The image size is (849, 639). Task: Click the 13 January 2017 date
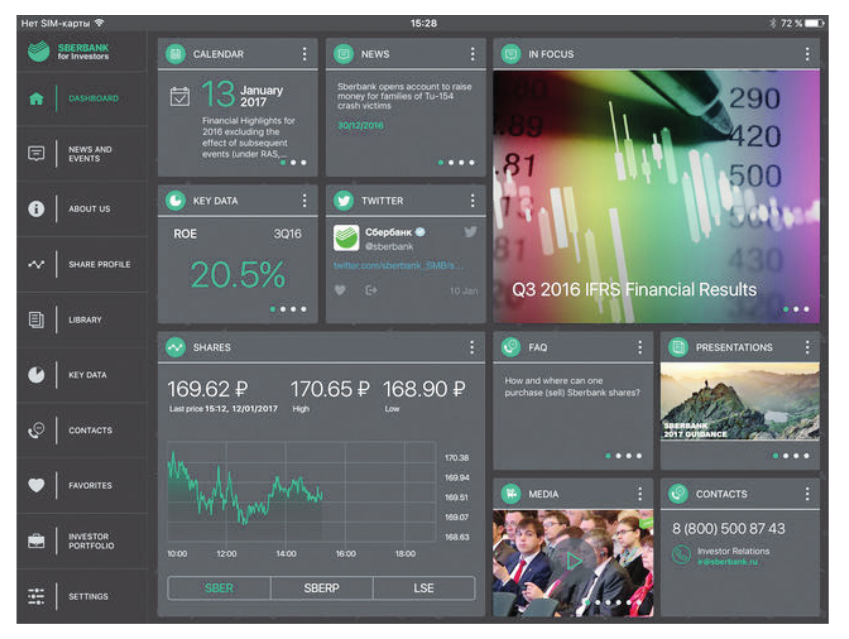point(243,94)
